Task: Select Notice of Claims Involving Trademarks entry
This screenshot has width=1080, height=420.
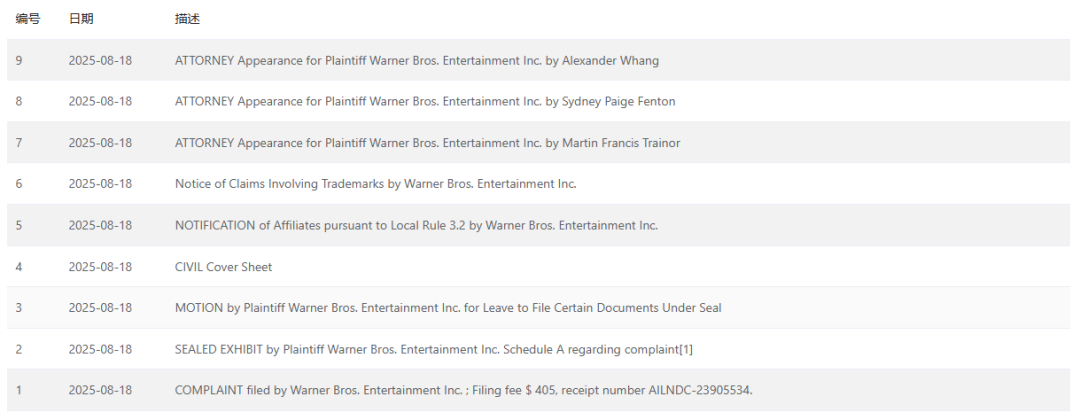Action: [x=375, y=184]
